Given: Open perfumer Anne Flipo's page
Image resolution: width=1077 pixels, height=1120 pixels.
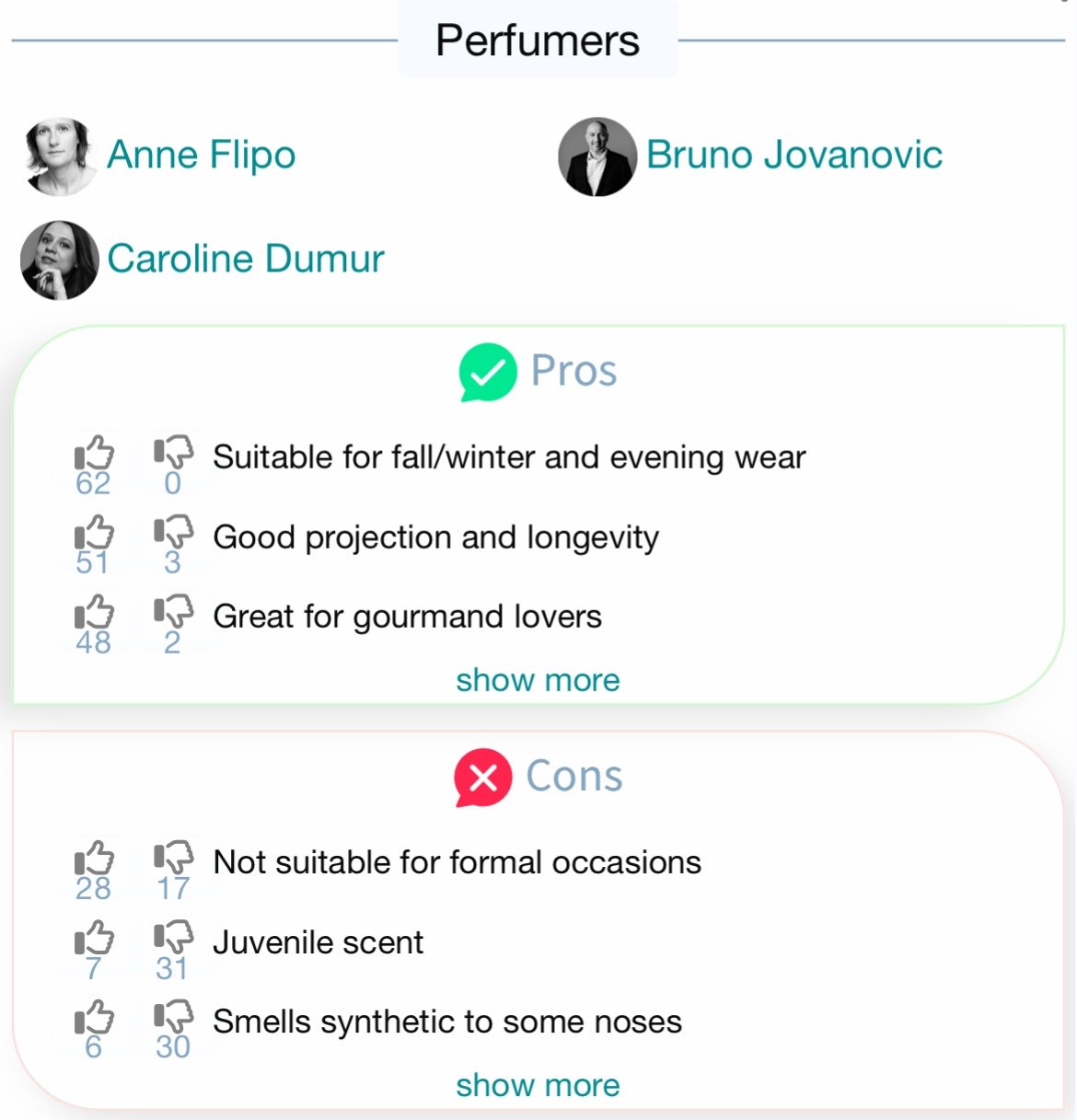Looking at the screenshot, I should coord(201,156).
